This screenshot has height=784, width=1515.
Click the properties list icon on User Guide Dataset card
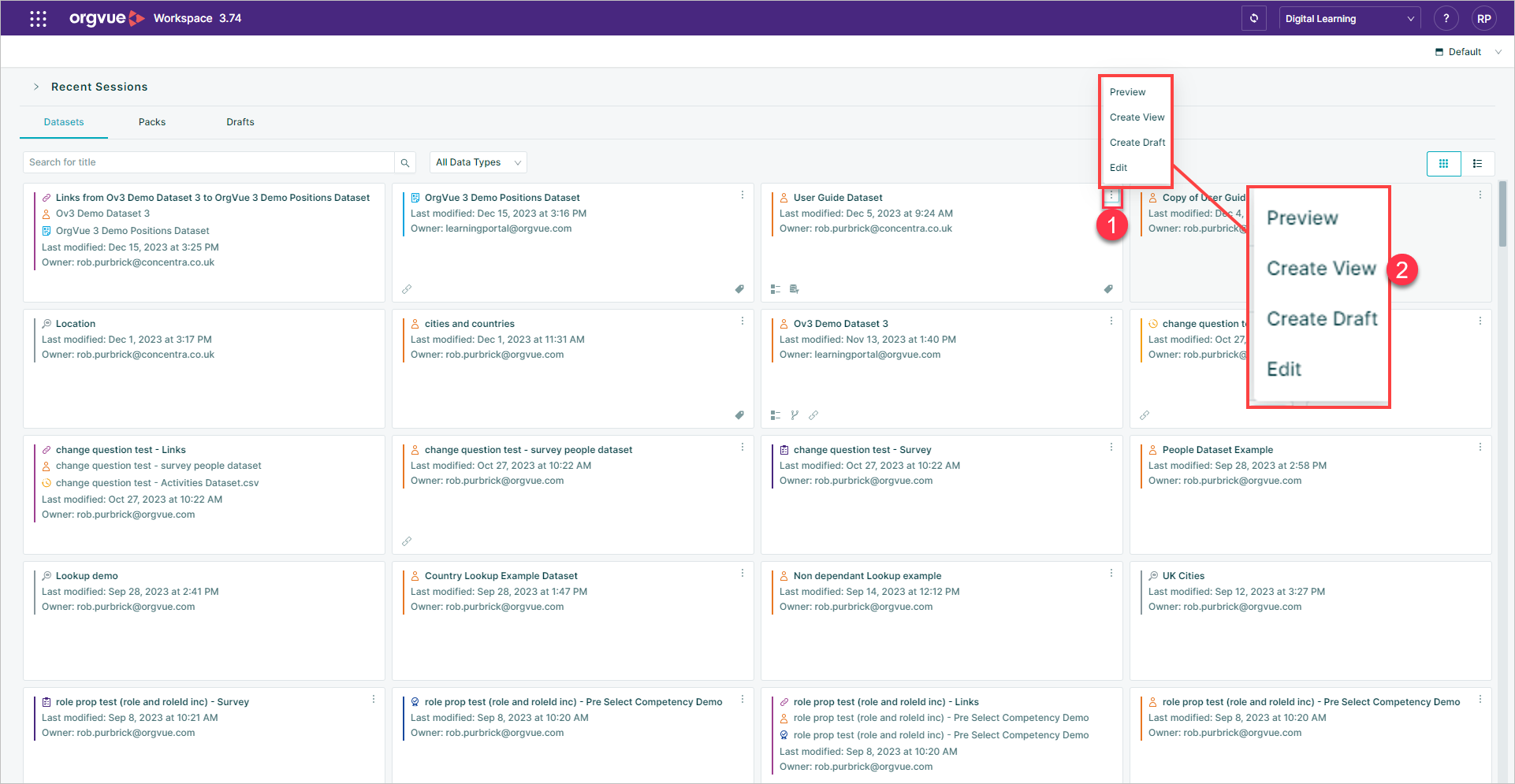click(x=776, y=289)
